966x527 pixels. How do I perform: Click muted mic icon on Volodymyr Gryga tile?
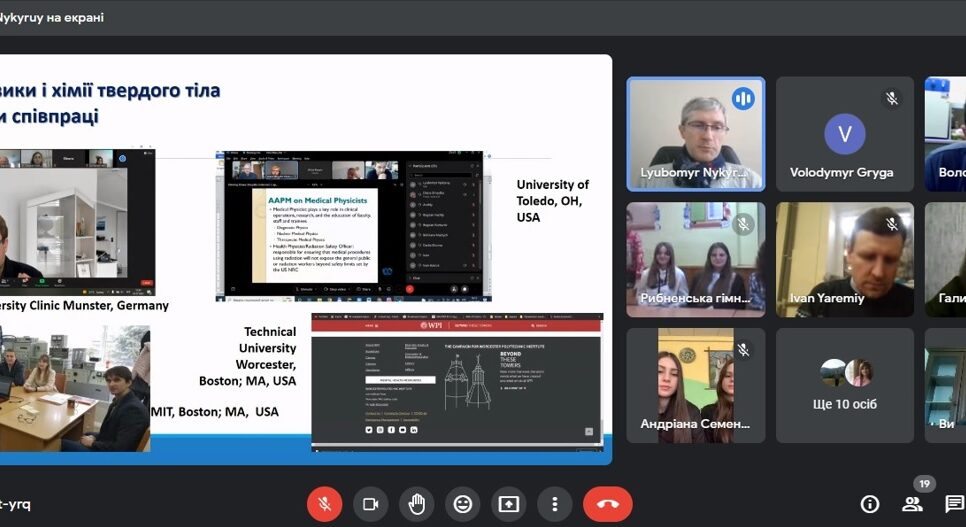pyautogui.click(x=892, y=98)
